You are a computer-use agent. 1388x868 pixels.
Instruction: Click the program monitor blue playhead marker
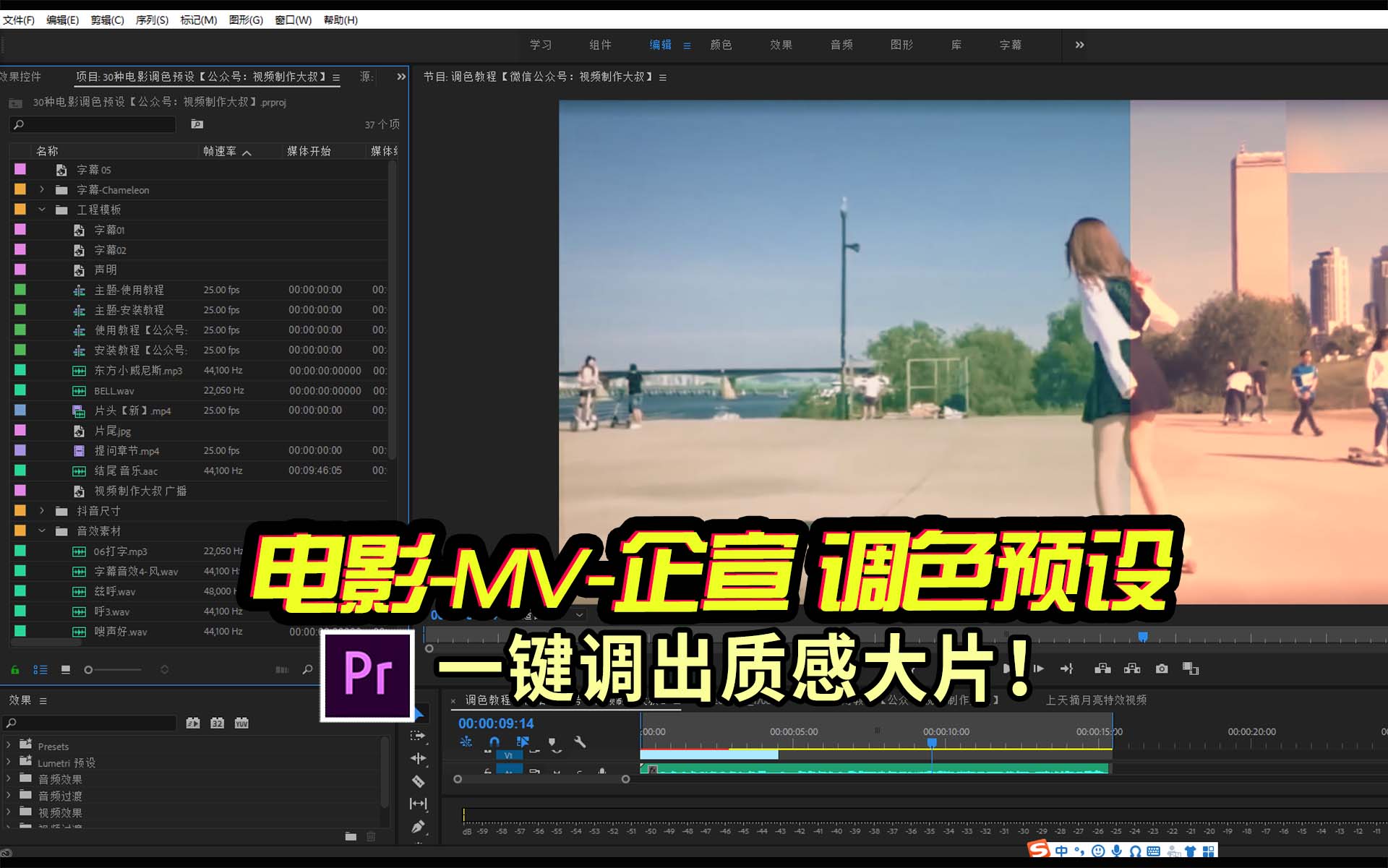pos(1143,637)
